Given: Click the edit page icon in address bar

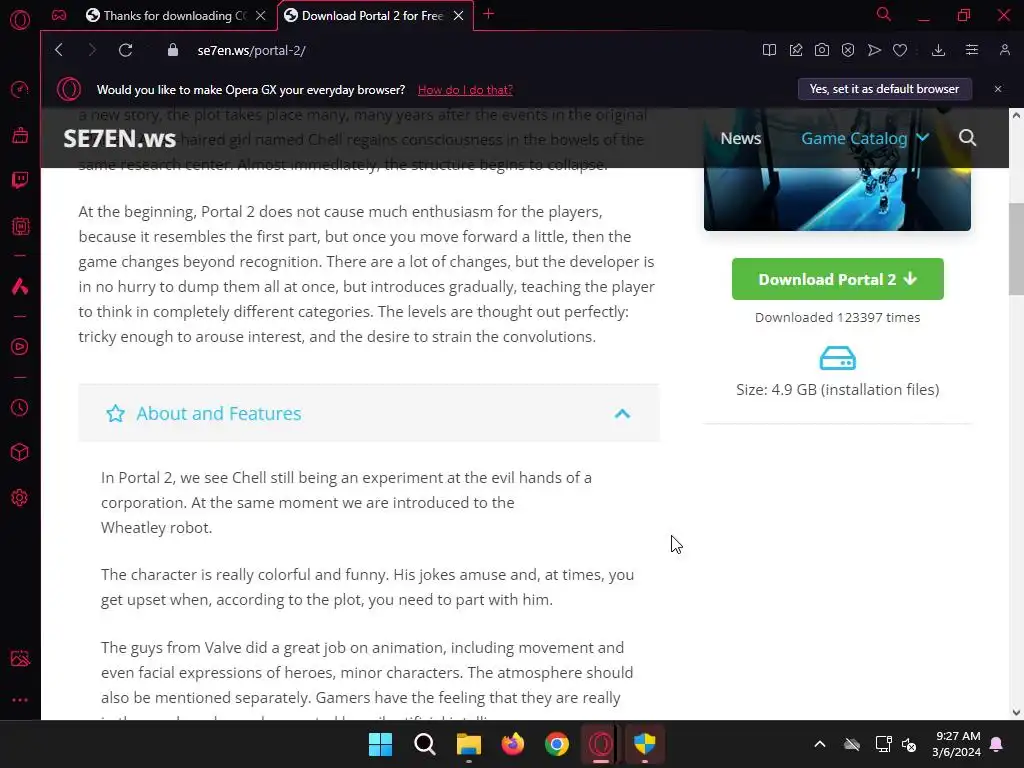Looking at the screenshot, I should point(795,50).
